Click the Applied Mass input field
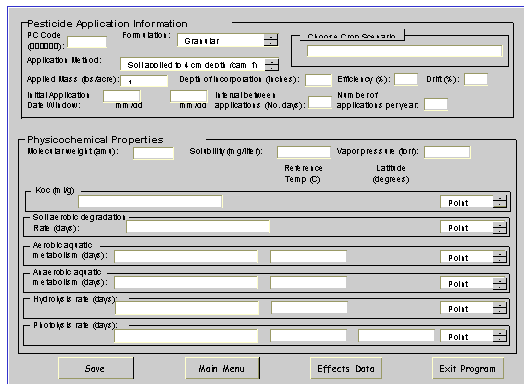 click(x=144, y=81)
